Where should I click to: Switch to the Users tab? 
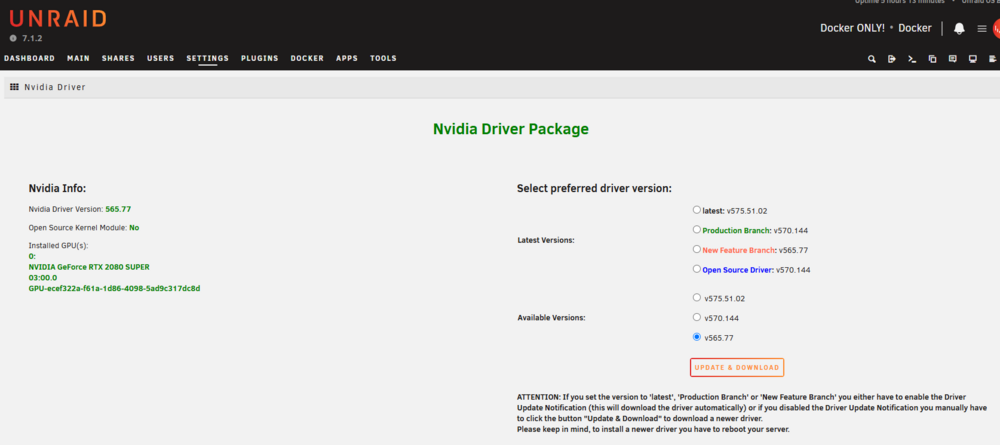click(161, 58)
